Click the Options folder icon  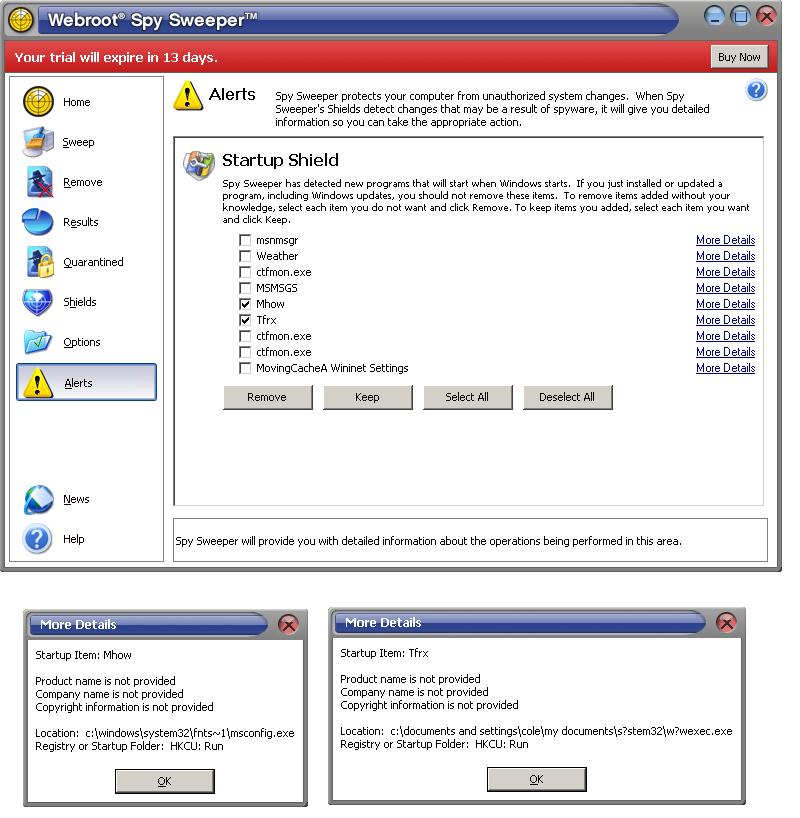(38, 342)
